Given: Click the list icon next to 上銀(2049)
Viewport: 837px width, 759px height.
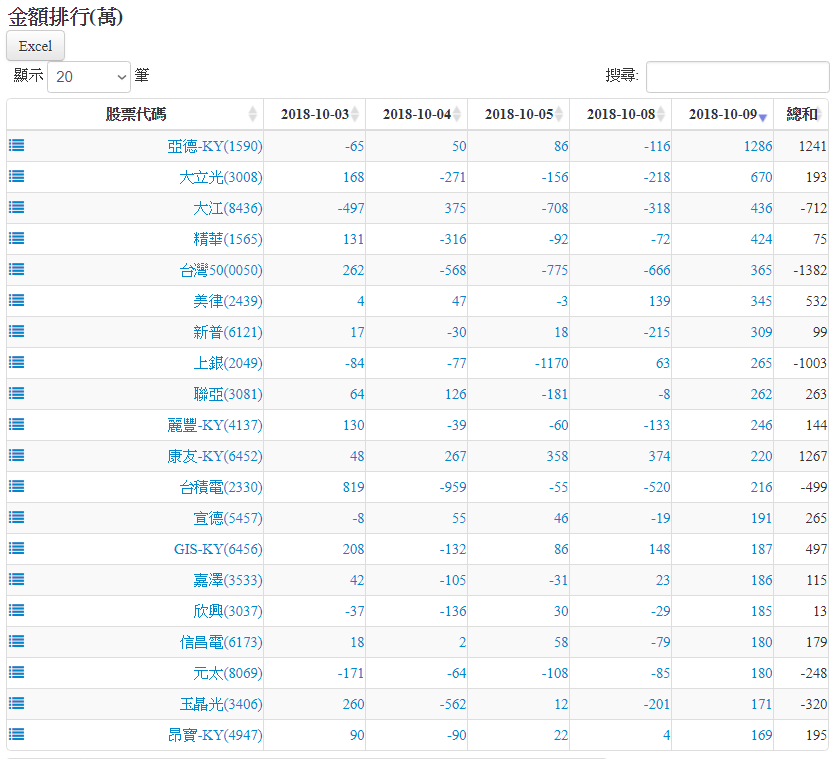Looking at the screenshot, I should pos(16,363).
